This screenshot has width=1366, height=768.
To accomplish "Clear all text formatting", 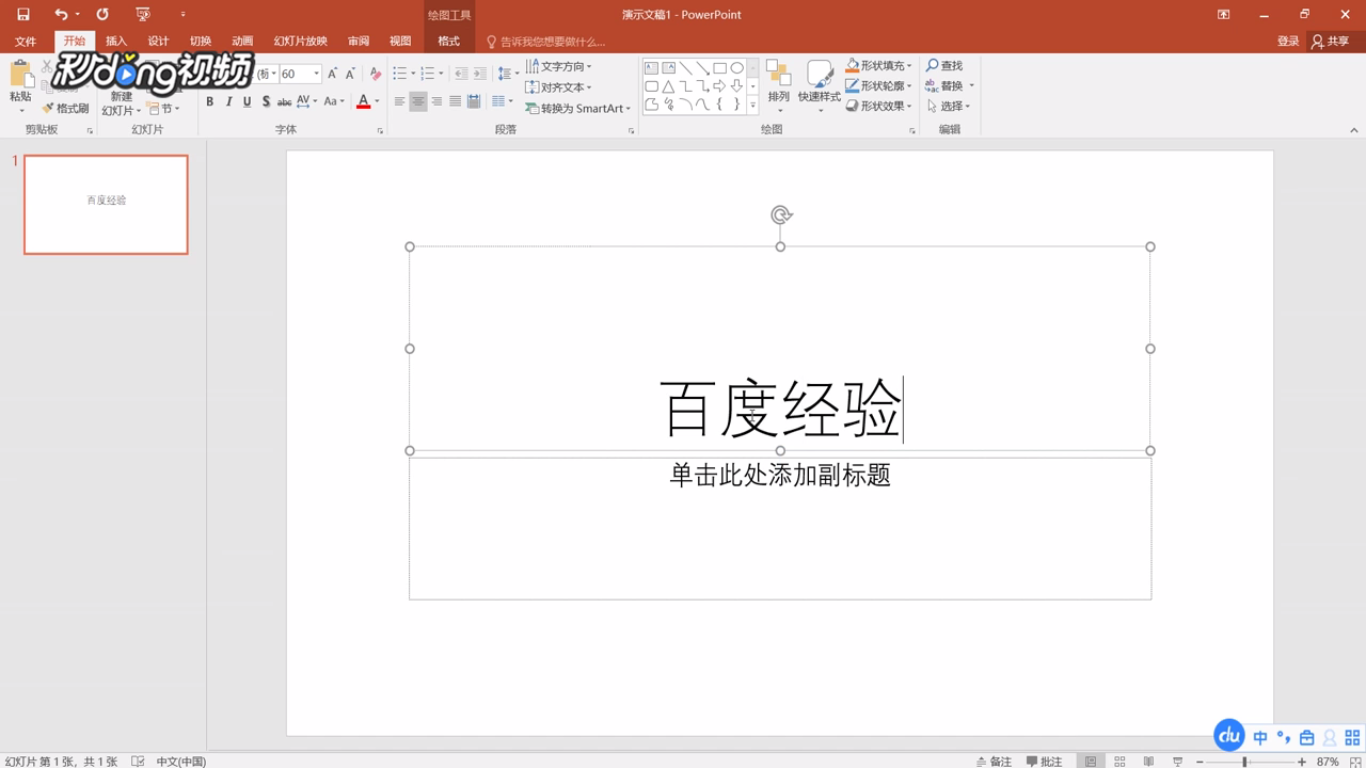I will point(375,74).
